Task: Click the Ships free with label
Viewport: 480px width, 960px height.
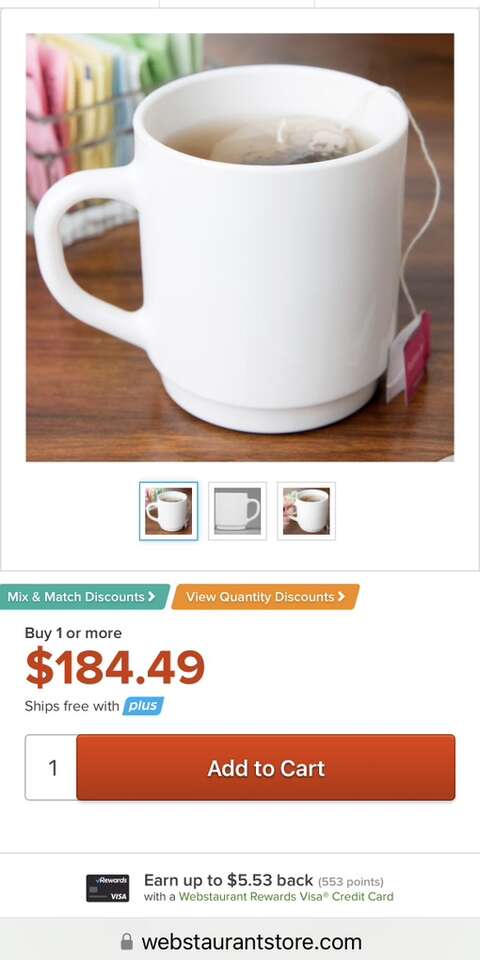Action: click(72, 706)
